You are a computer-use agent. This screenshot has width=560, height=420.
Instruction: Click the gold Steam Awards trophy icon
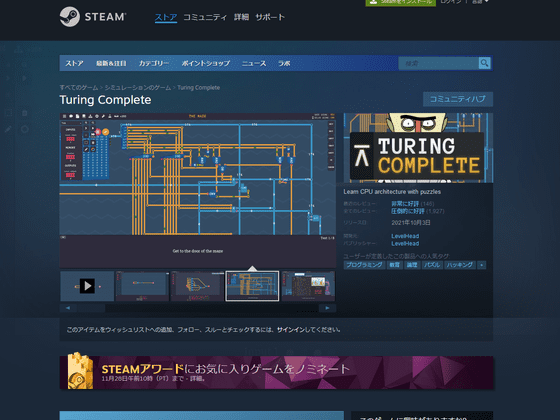click(x=81, y=371)
